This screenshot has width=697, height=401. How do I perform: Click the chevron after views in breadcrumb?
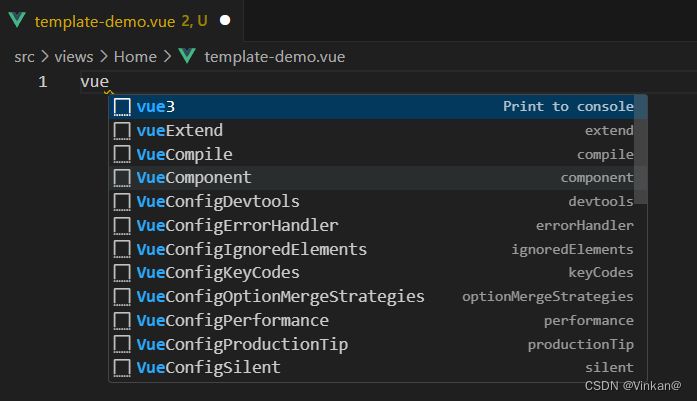coord(104,56)
